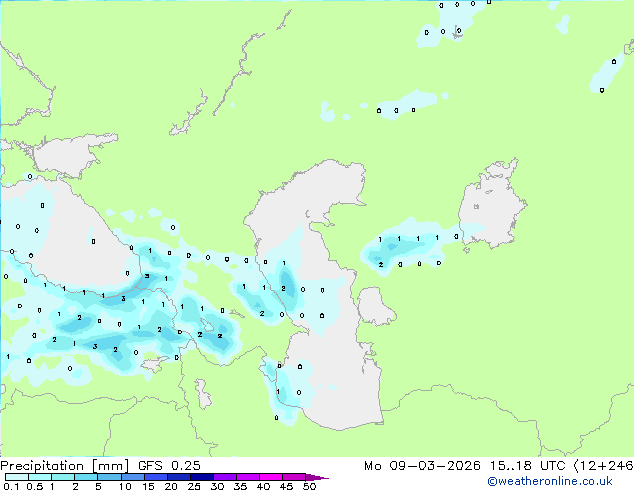Click the 0.1 to 0.5 mm legend swatch

coord(17,477)
